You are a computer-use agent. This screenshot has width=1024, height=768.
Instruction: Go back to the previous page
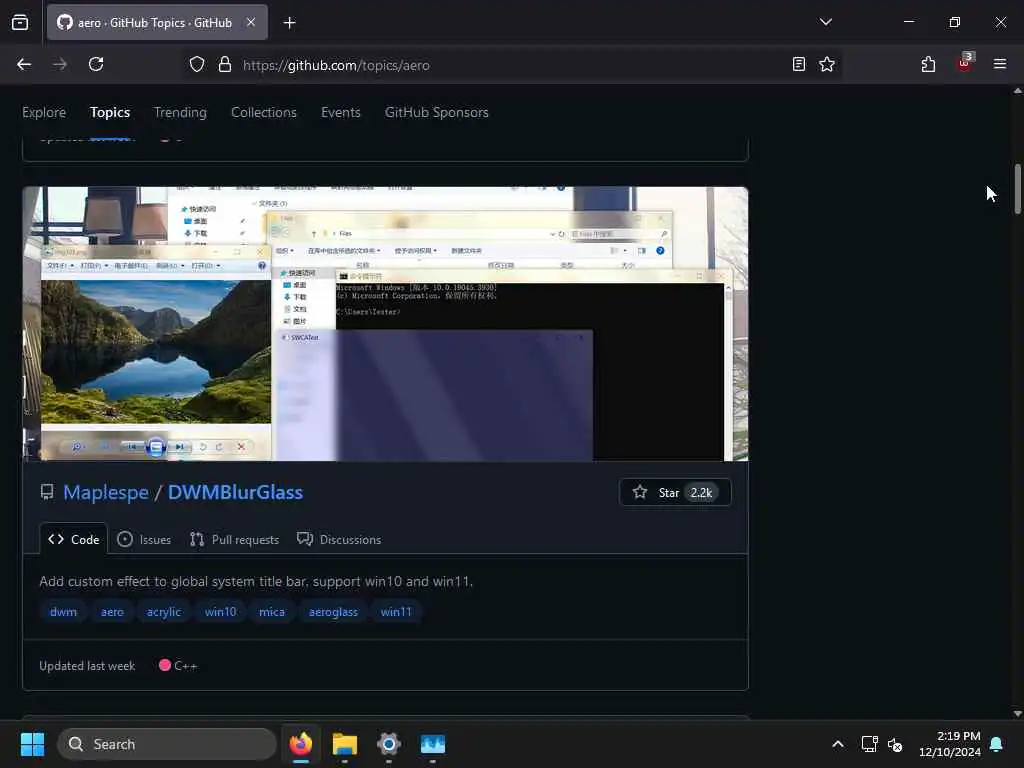pyautogui.click(x=24, y=64)
